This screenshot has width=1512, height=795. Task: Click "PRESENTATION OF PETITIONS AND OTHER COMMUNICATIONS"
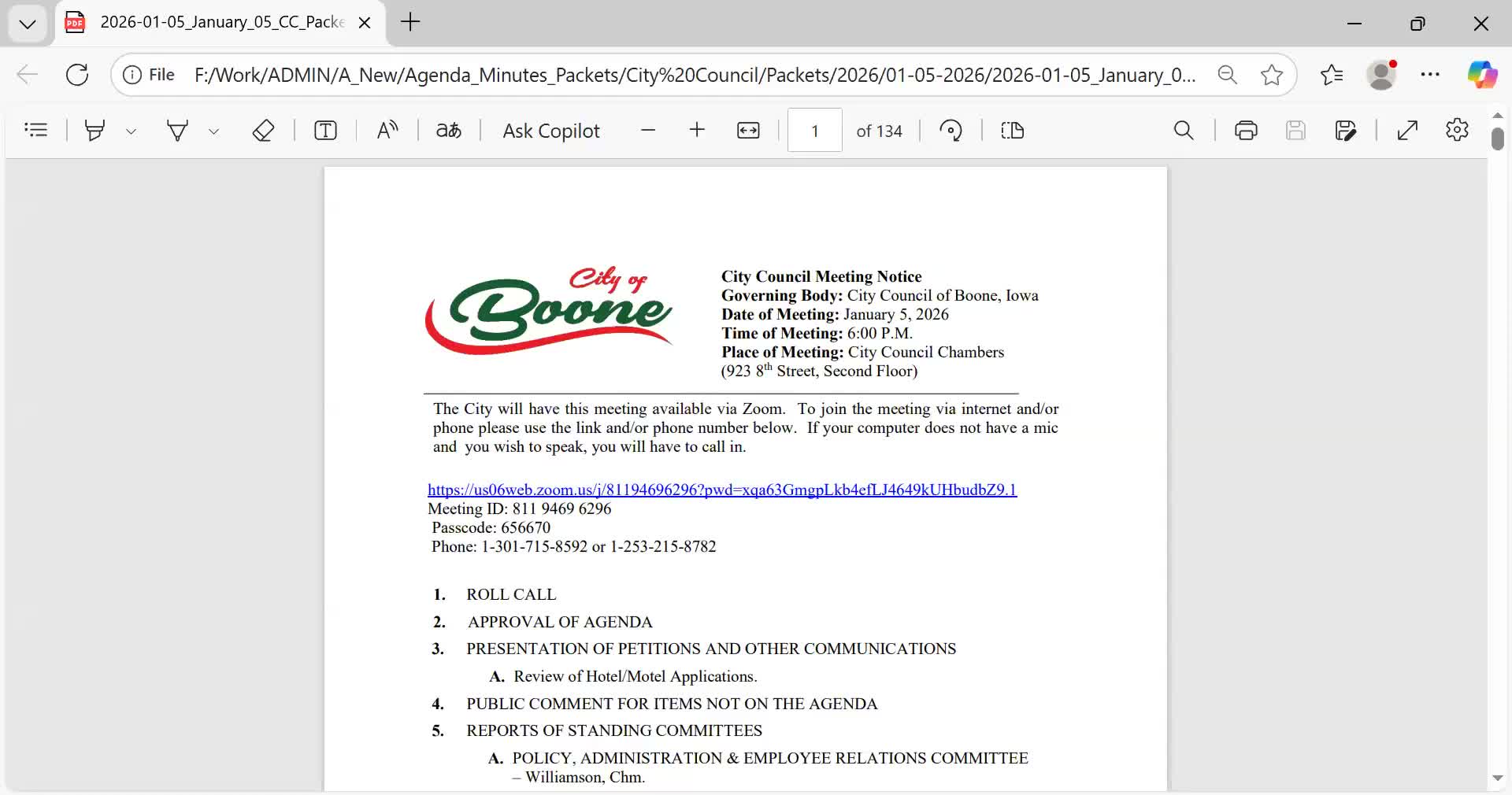pos(711,649)
